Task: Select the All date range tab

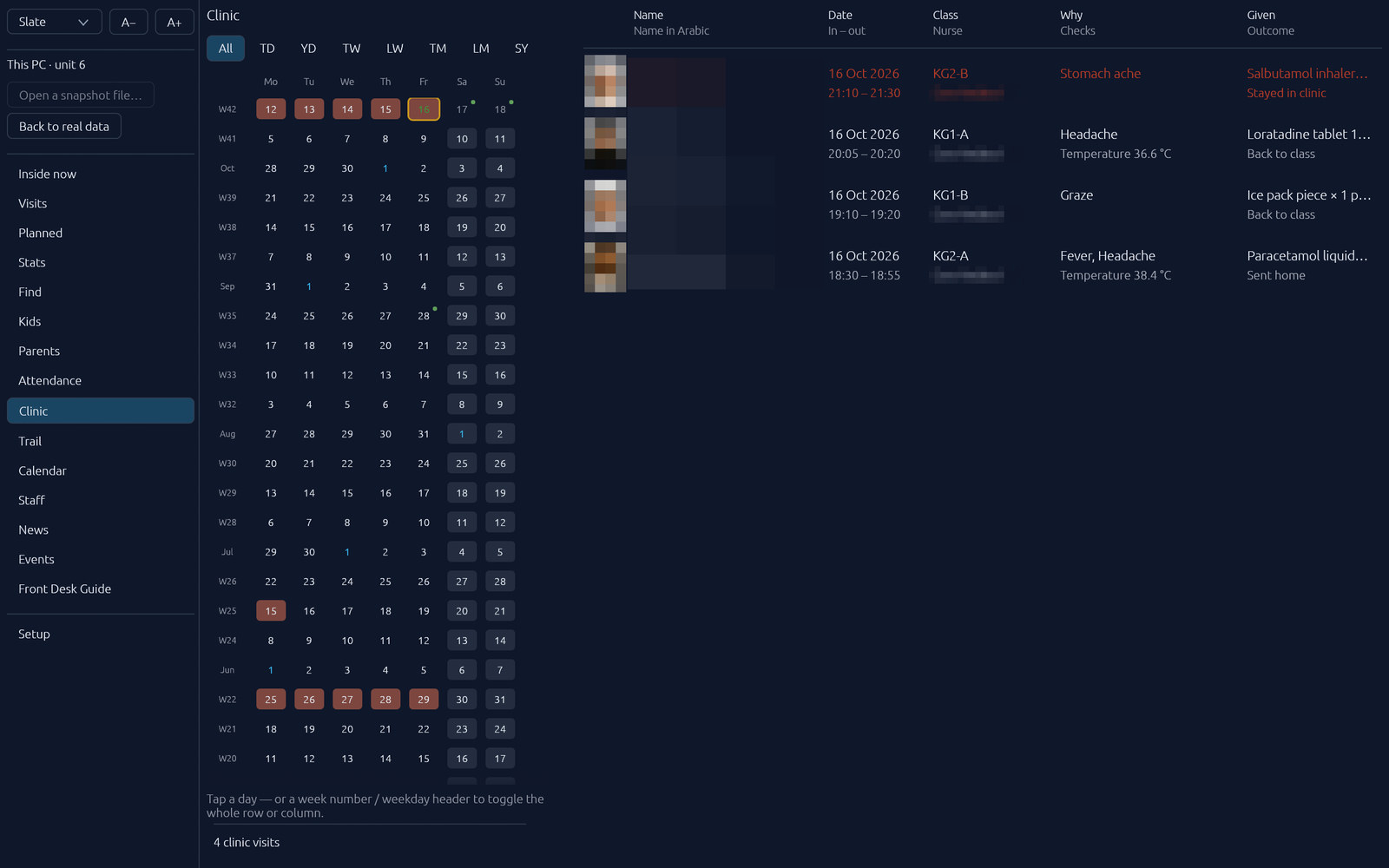Action: pos(226,49)
